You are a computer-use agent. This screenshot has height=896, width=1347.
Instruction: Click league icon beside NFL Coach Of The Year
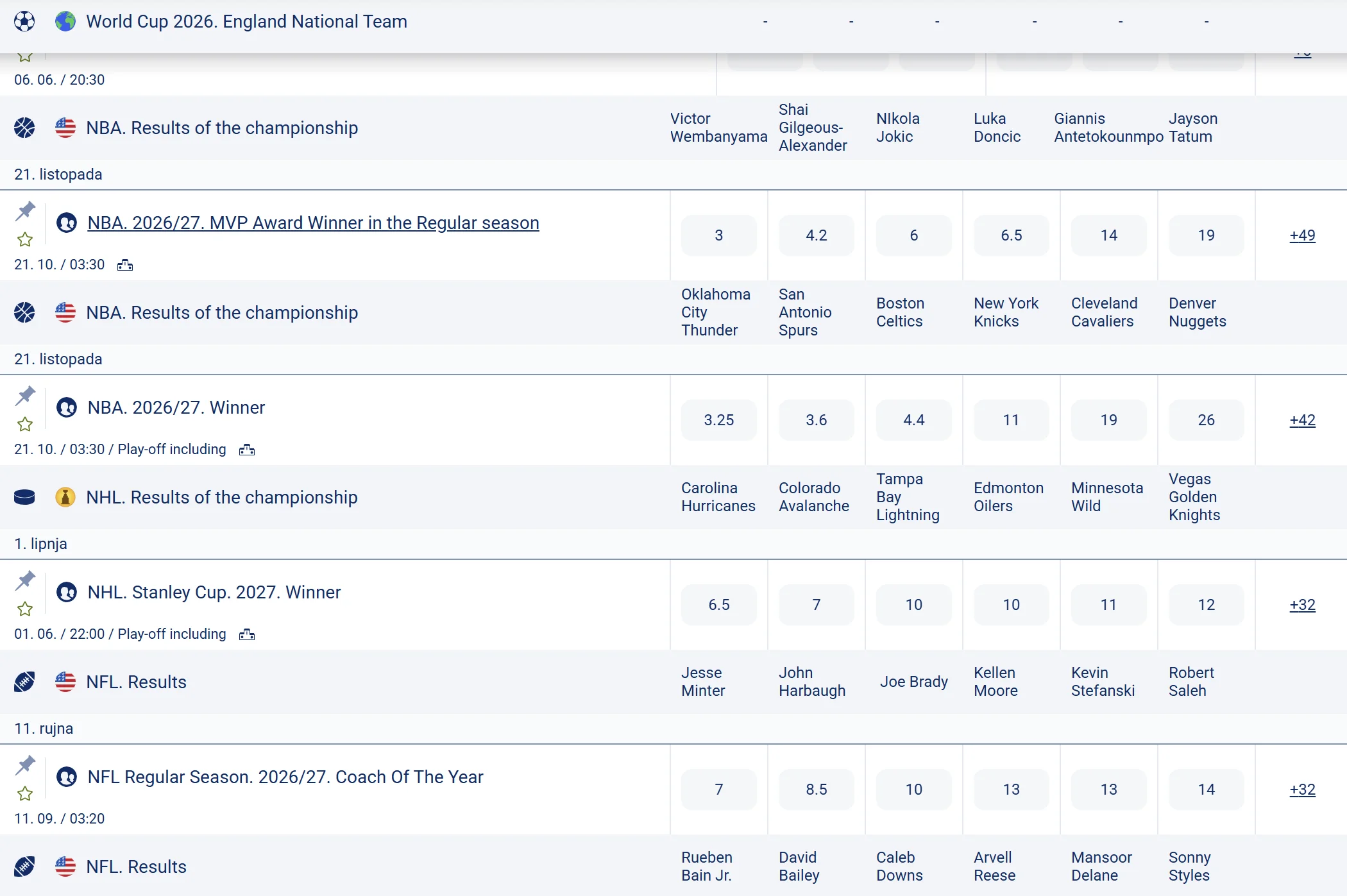67,777
